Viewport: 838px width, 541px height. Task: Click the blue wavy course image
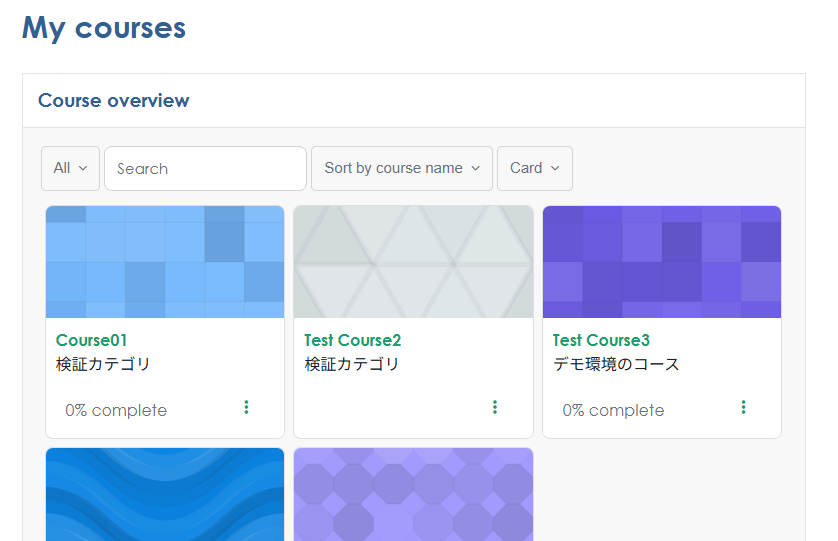pos(165,494)
